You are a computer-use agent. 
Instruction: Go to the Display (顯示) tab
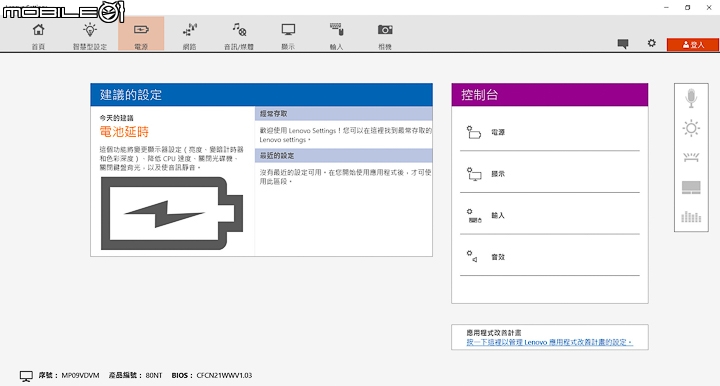[x=288, y=36]
